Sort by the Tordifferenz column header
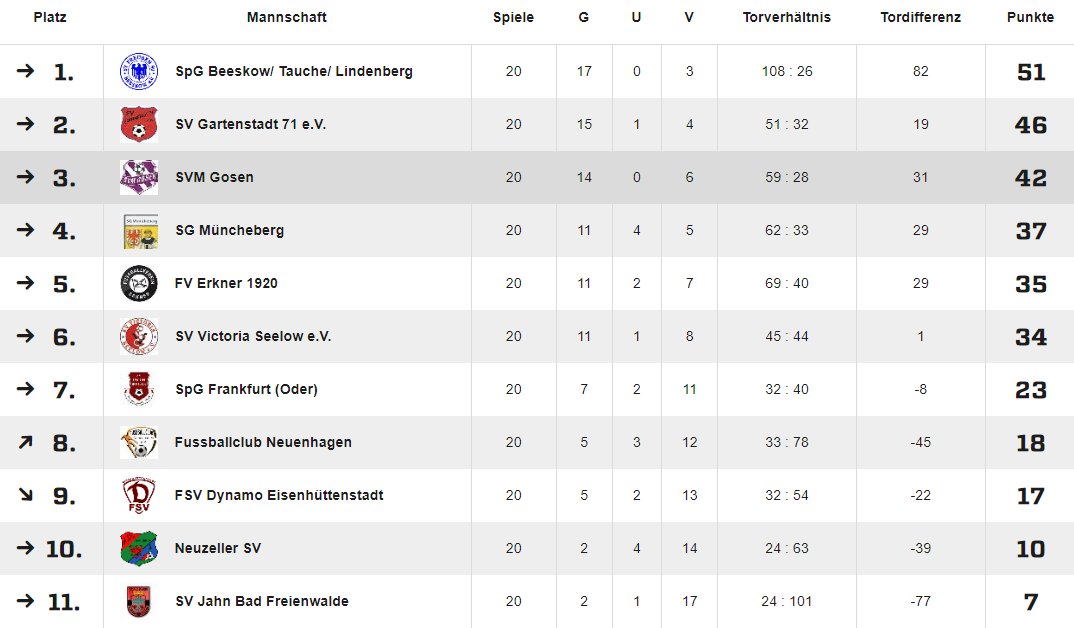Image resolution: width=1074 pixels, height=628 pixels. click(921, 17)
